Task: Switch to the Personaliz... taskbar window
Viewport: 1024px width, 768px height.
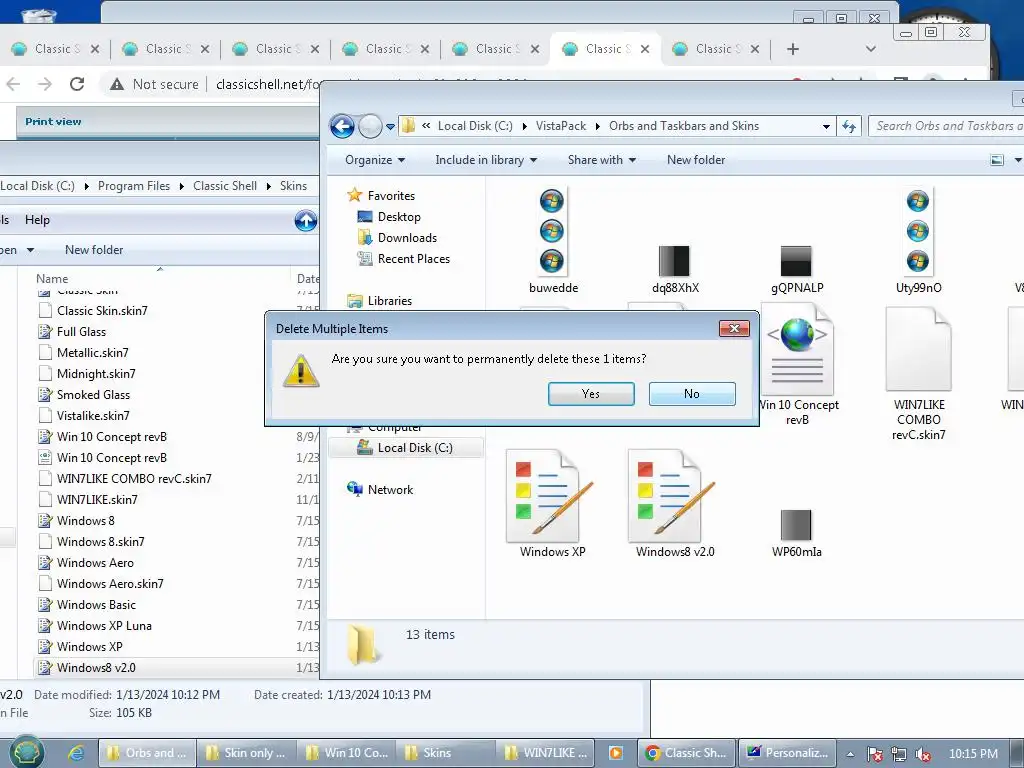Action: 788,753
